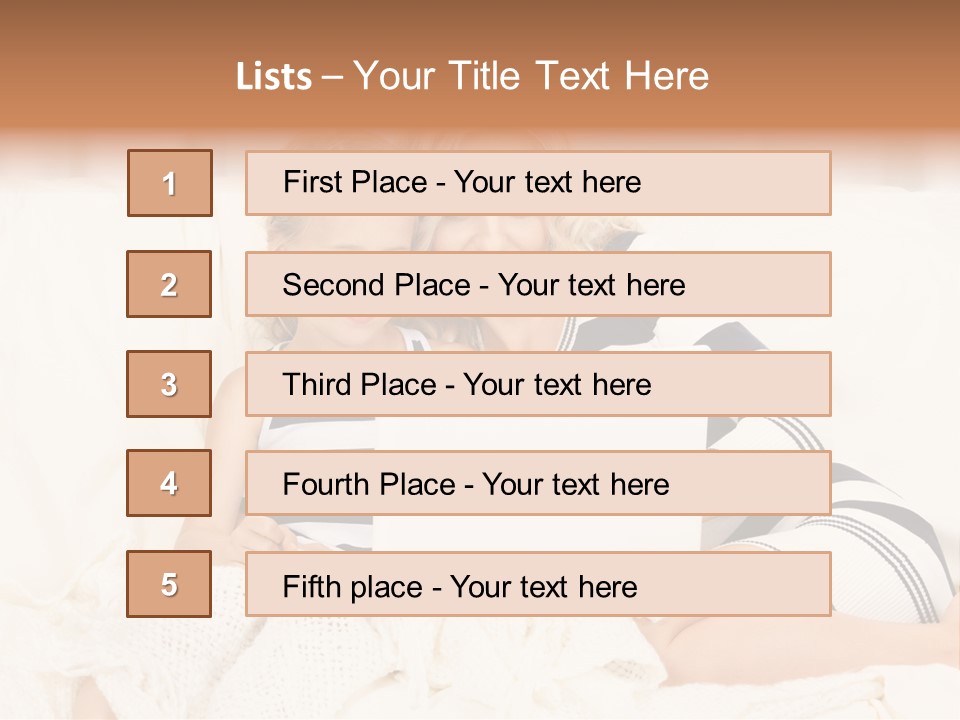Click the number 3 box
The height and width of the screenshot is (720, 960).
click(169, 384)
